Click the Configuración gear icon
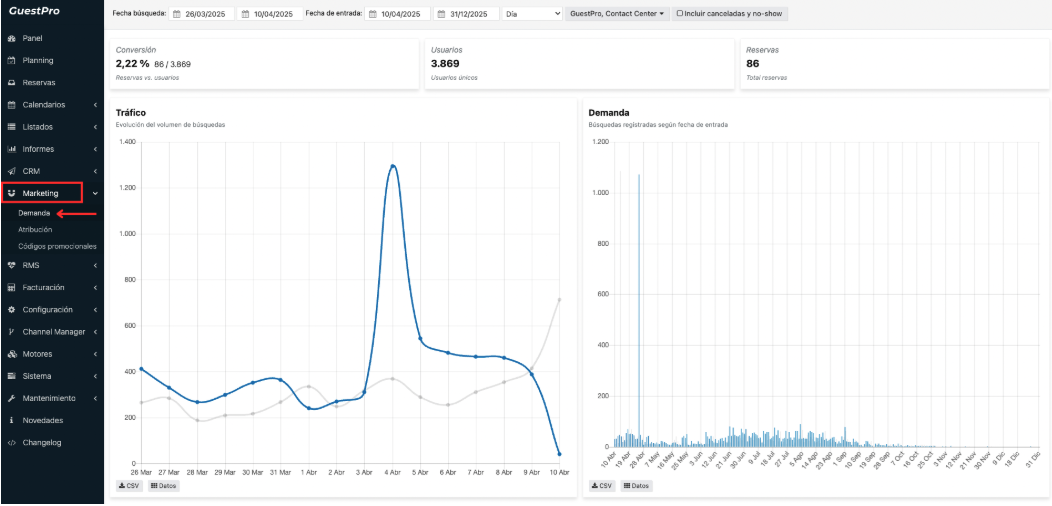The width and height of the screenshot is (1052, 506). coord(11,309)
